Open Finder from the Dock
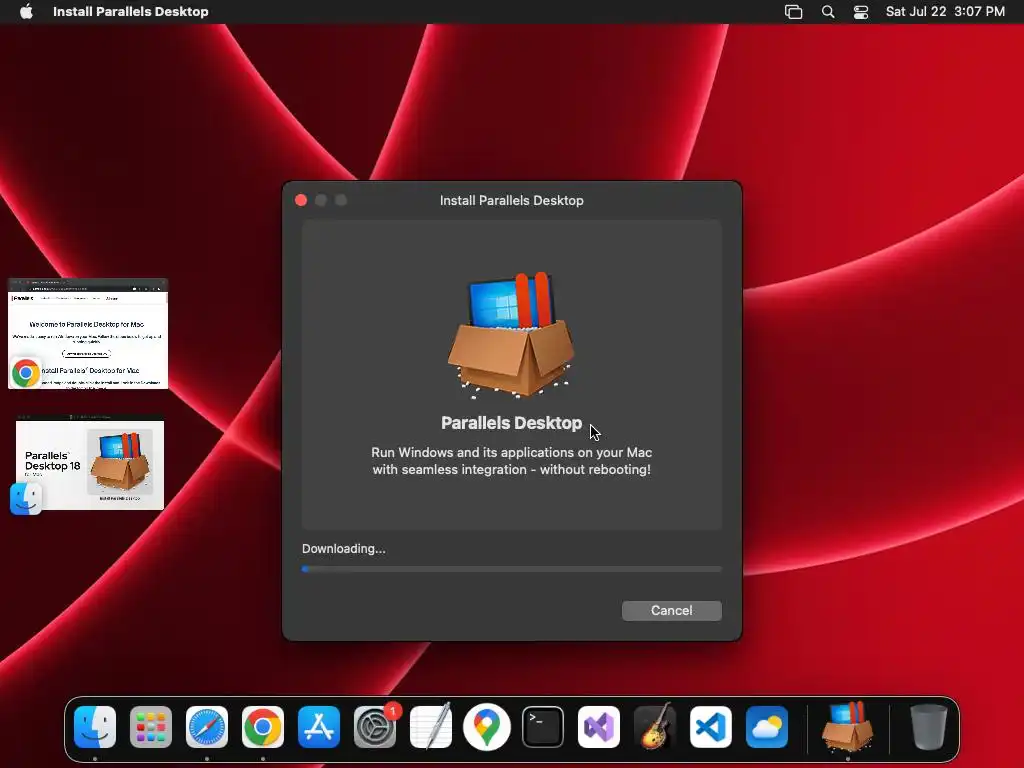Screen dimensions: 1024x768 [x=95, y=727]
